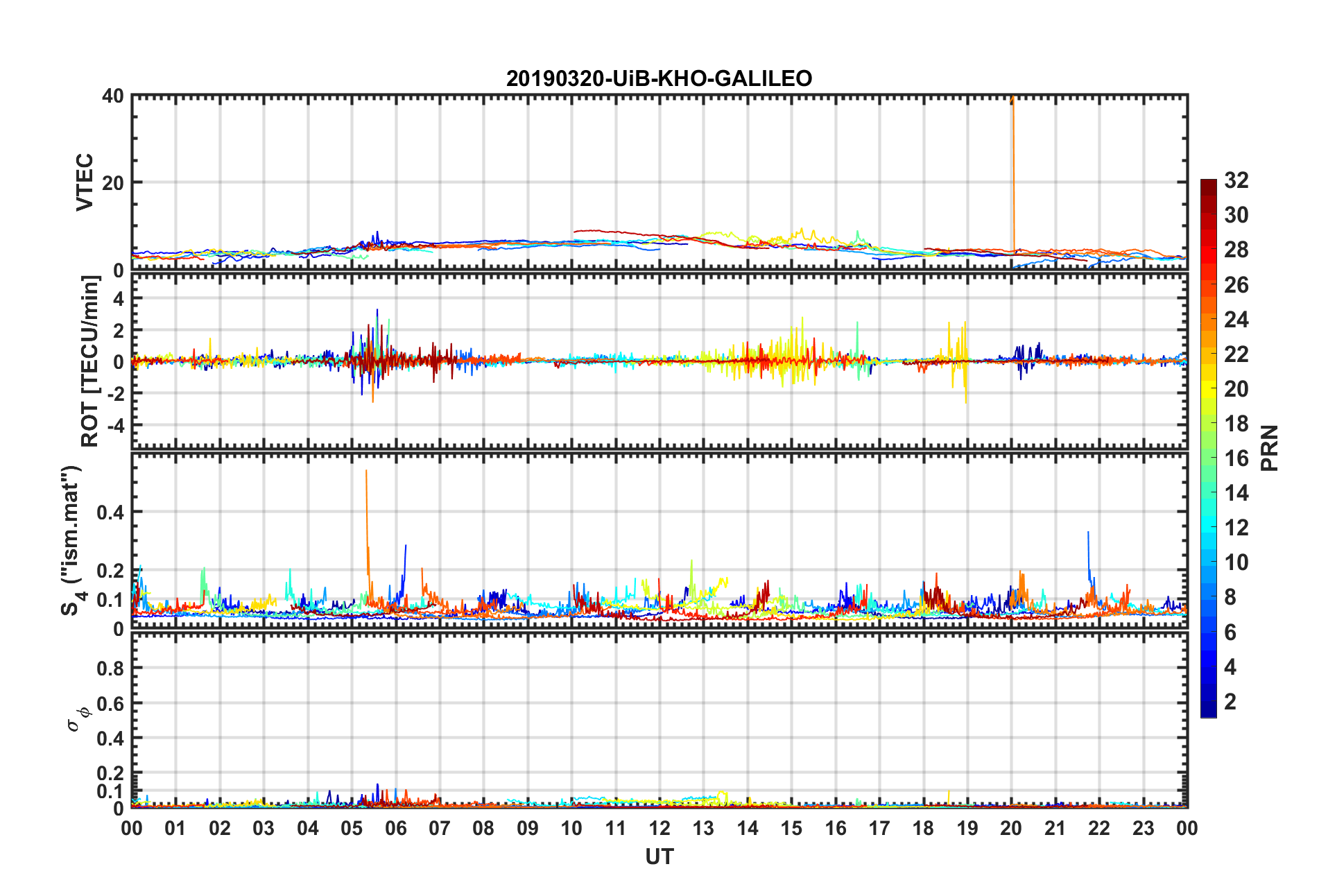This screenshot has height=896, width=1319.
Task: Select the VTEC y-axis label
Action: tap(85, 182)
